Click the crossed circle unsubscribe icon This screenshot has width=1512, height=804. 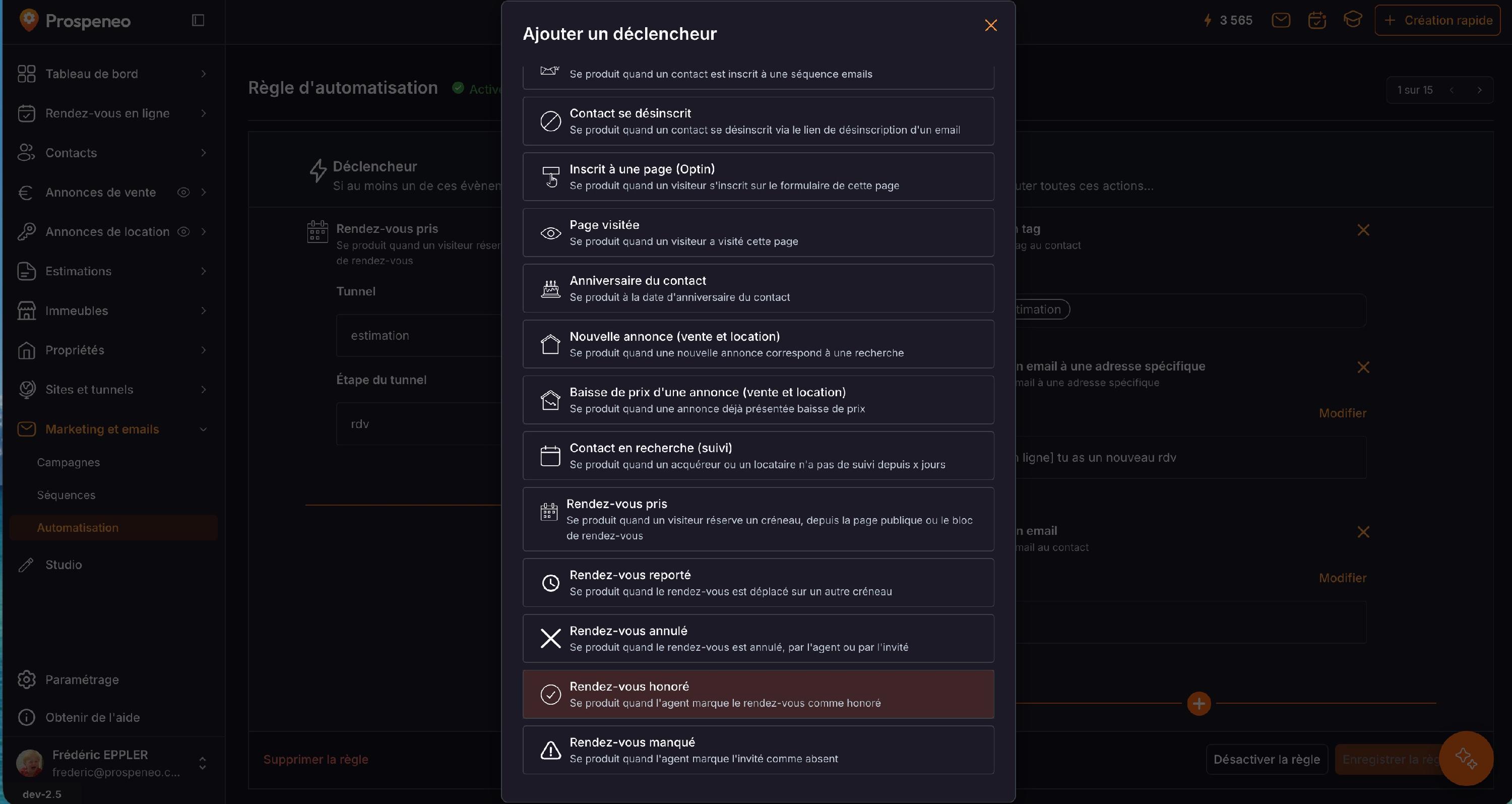tap(550, 121)
